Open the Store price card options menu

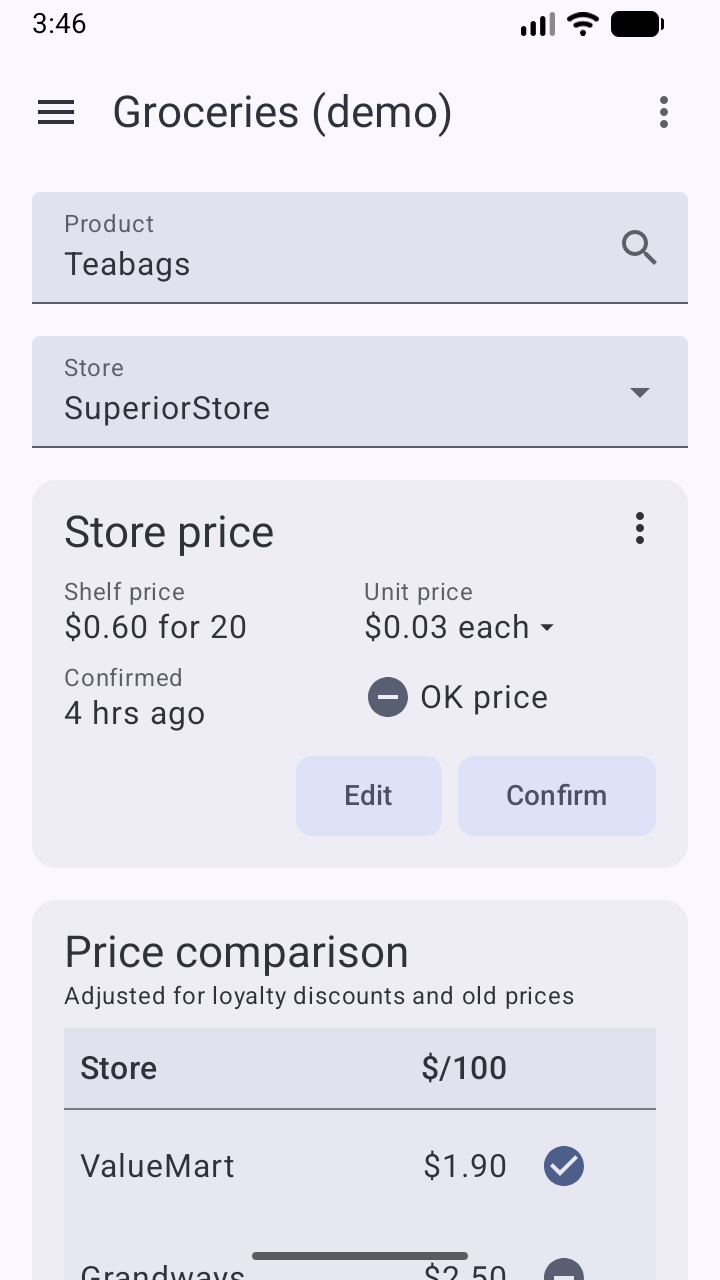(640, 528)
